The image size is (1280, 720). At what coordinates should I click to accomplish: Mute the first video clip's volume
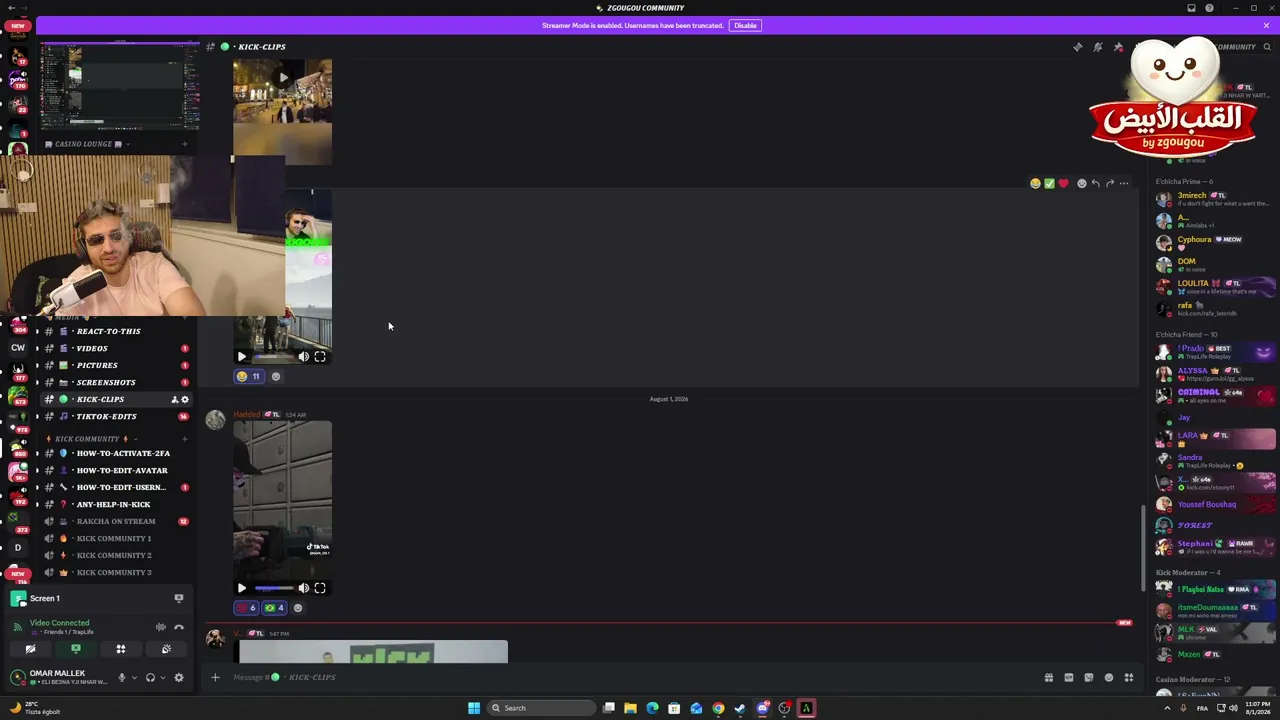click(x=304, y=356)
